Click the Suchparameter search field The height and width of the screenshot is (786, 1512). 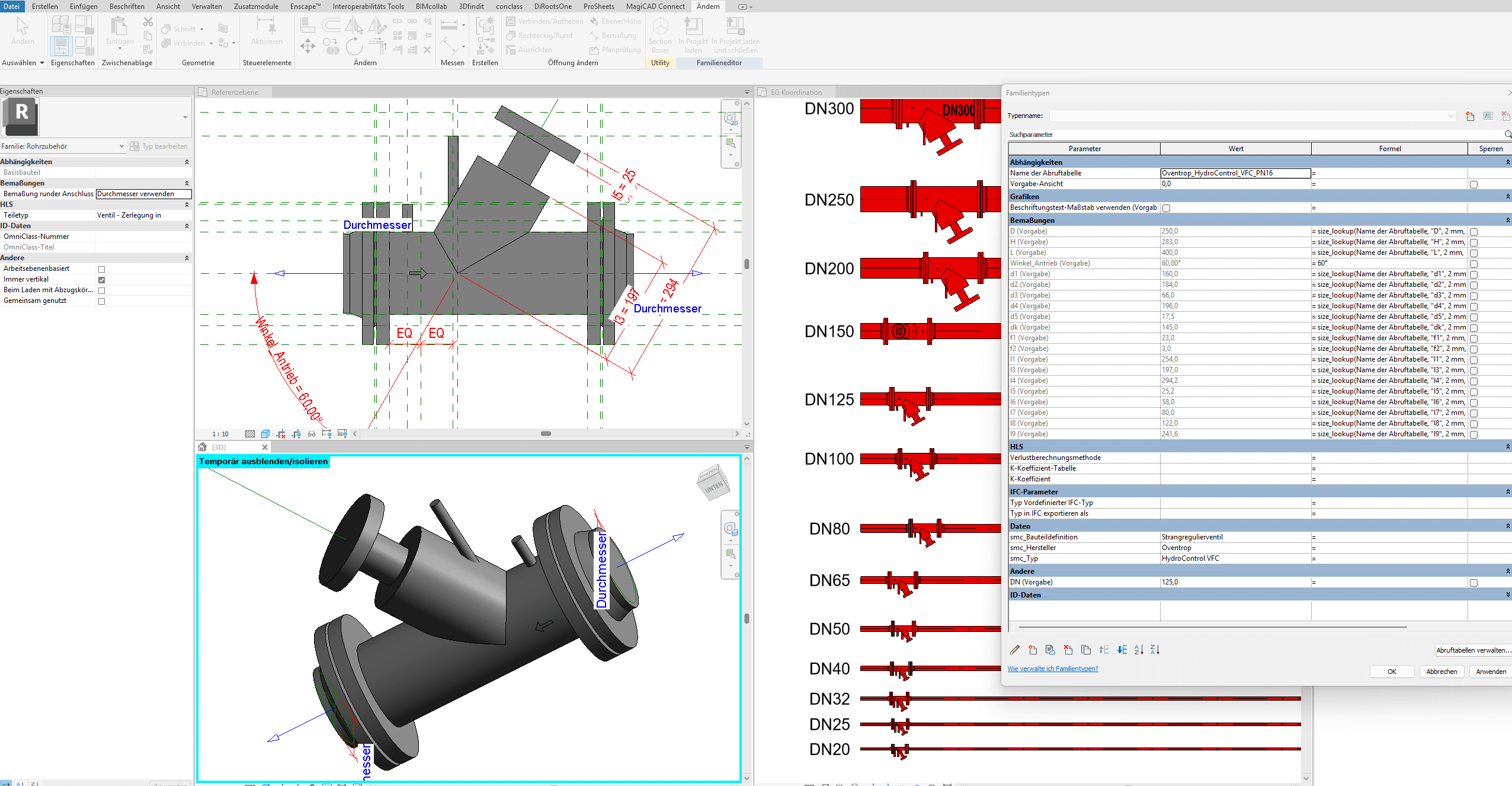(x=1256, y=135)
